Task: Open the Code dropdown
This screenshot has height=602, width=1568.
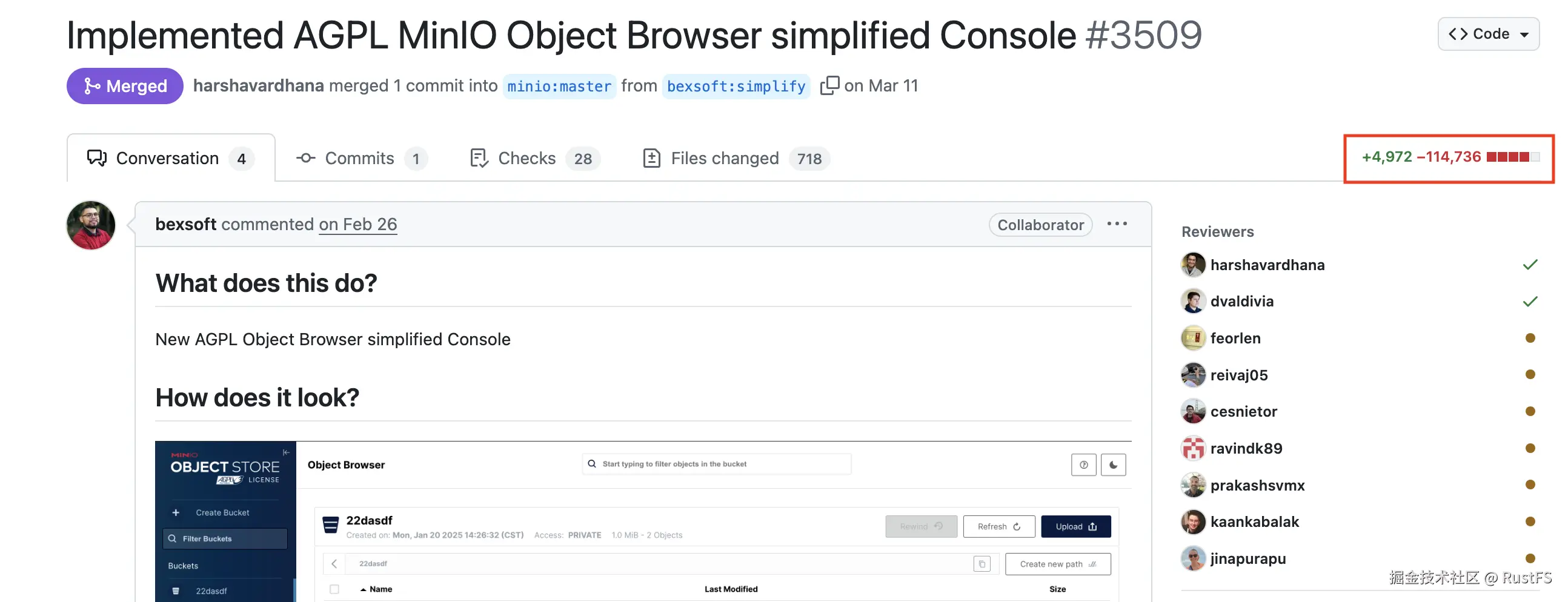Action: pos(1487,34)
